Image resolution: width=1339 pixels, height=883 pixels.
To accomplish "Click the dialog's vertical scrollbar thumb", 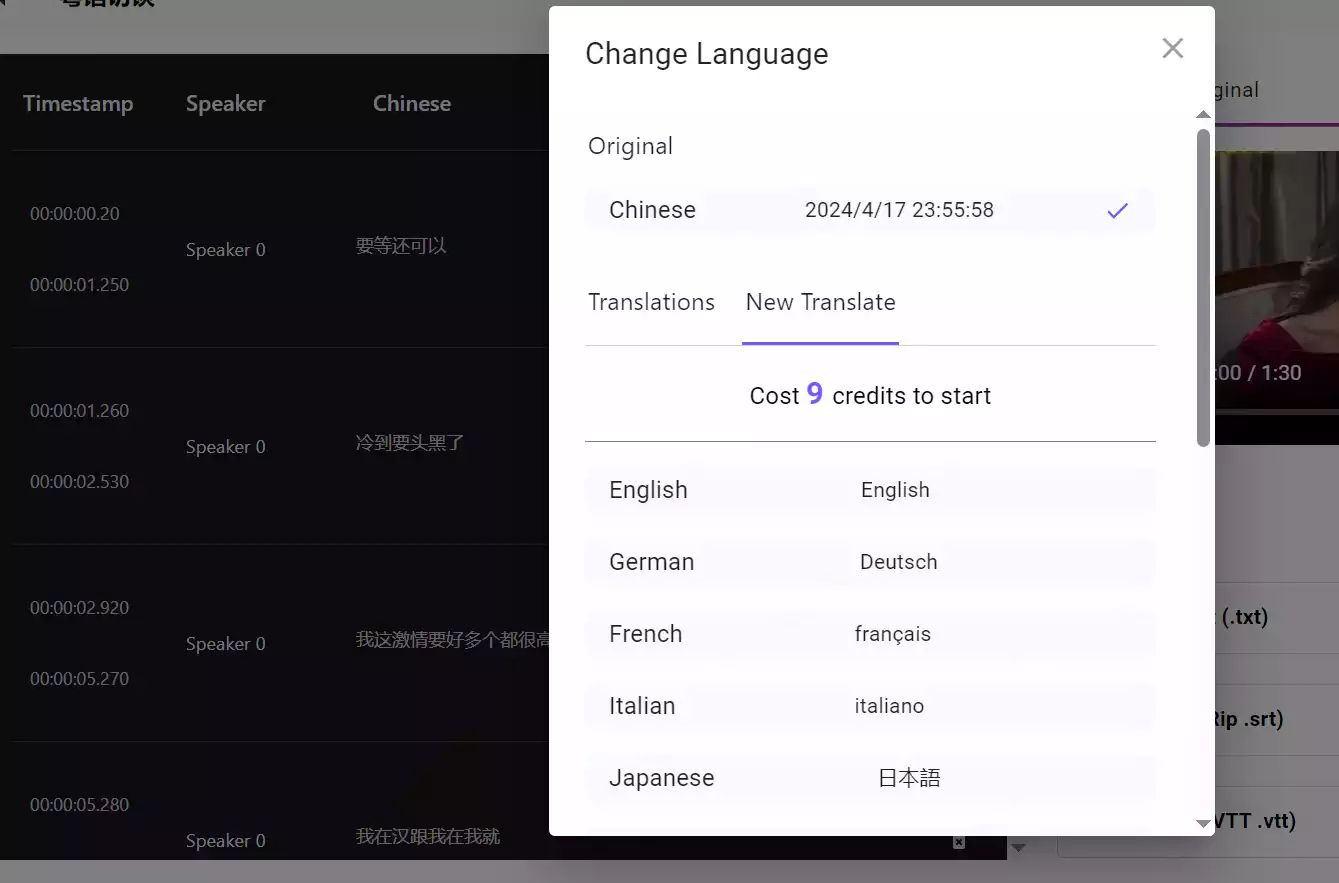I will 1203,286.
